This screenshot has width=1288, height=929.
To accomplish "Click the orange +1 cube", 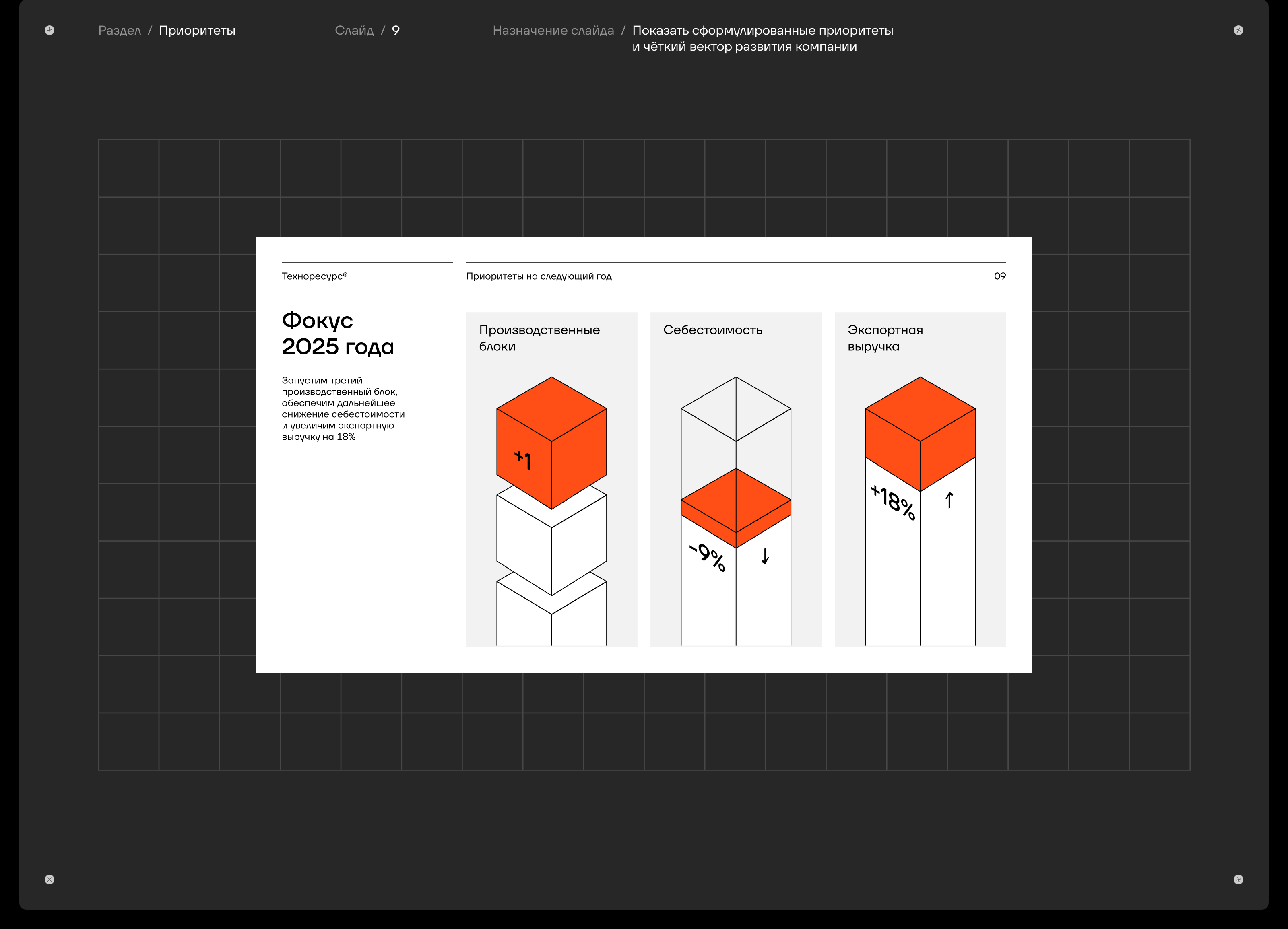I will pyautogui.click(x=551, y=443).
